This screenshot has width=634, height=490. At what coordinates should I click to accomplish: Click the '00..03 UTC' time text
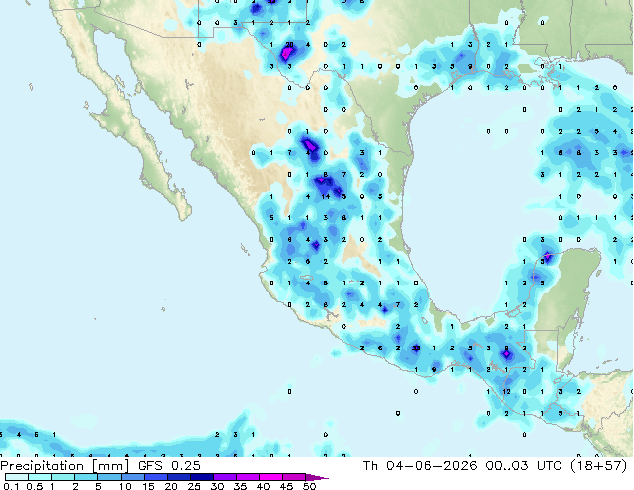(x=524, y=466)
